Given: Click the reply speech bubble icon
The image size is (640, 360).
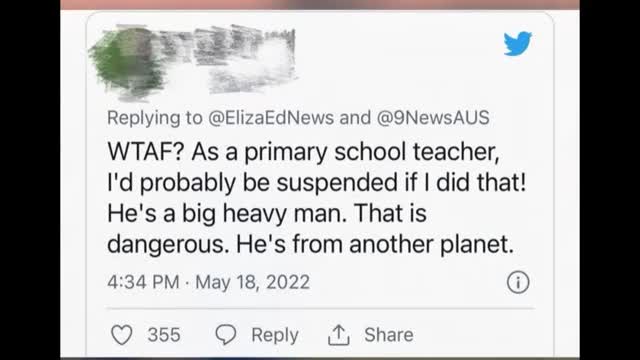Looking at the screenshot, I should pyautogui.click(x=226, y=335).
